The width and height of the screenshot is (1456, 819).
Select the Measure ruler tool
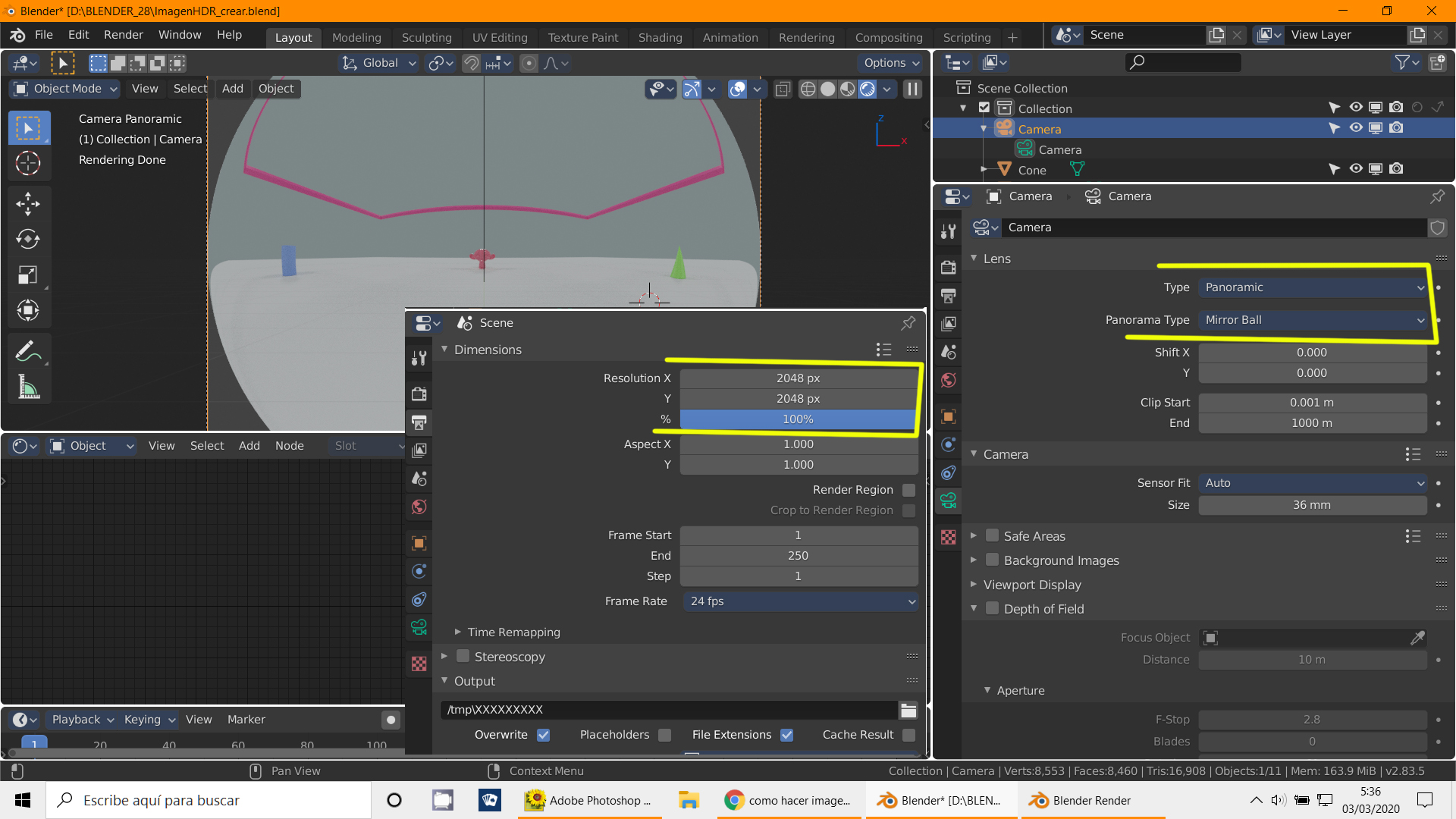tap(28, 388)
